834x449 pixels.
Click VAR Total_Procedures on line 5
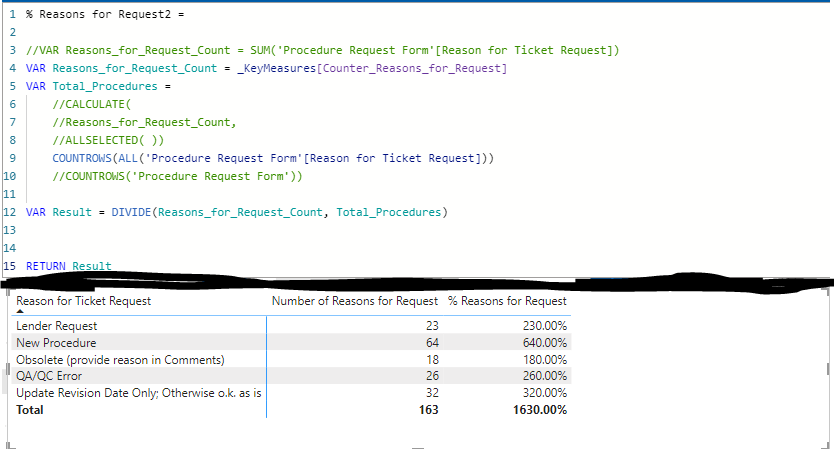(x=91, y=86)
